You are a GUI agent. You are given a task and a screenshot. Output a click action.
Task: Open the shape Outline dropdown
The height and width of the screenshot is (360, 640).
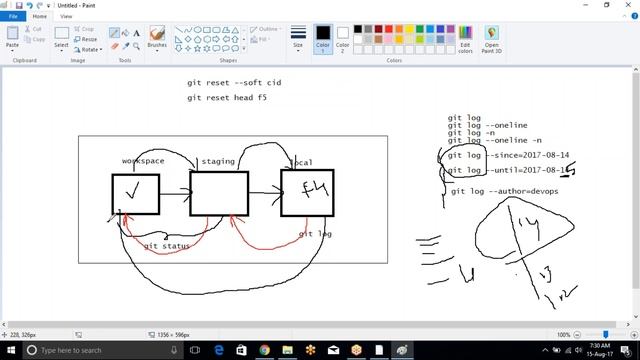(x=265, y=29)
